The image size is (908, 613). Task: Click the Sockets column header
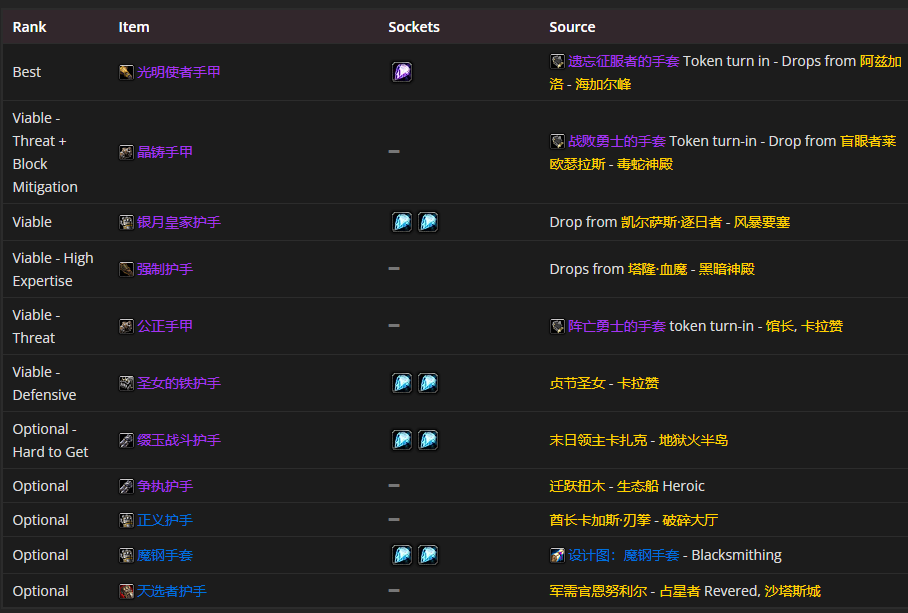(x=413, y=26)
